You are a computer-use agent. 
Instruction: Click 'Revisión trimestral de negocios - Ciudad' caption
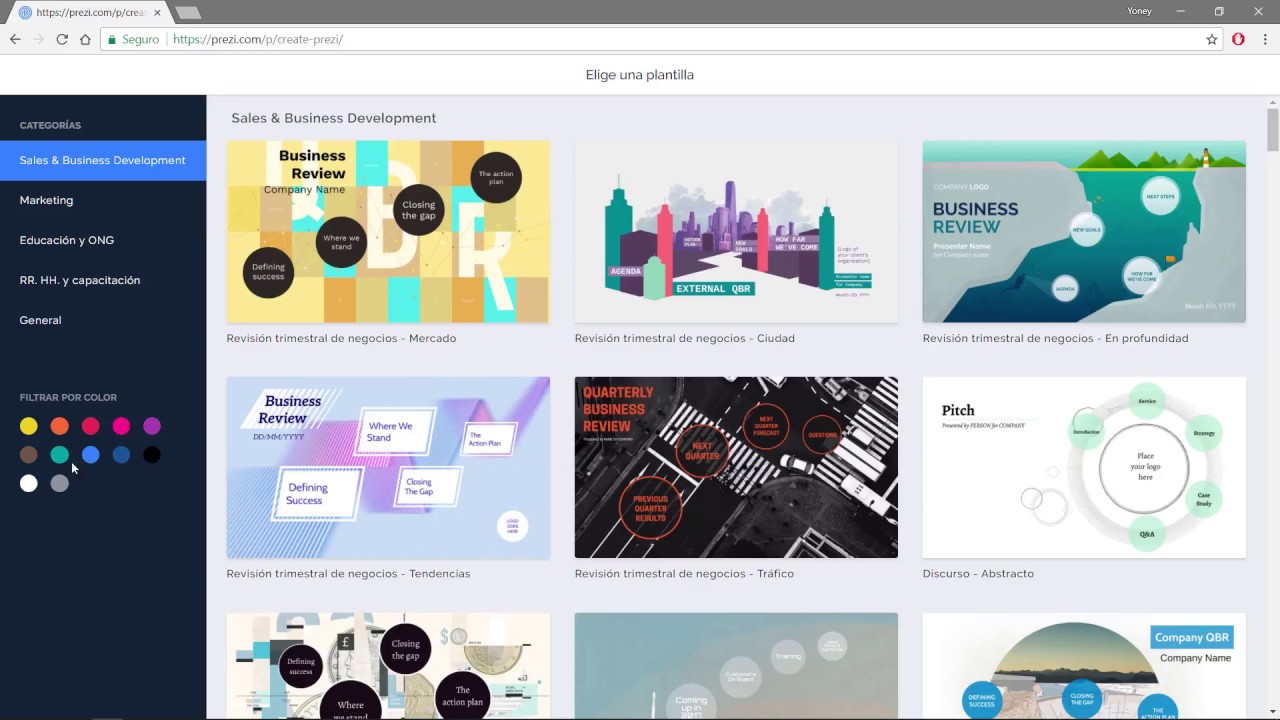[x=685, y=338]
